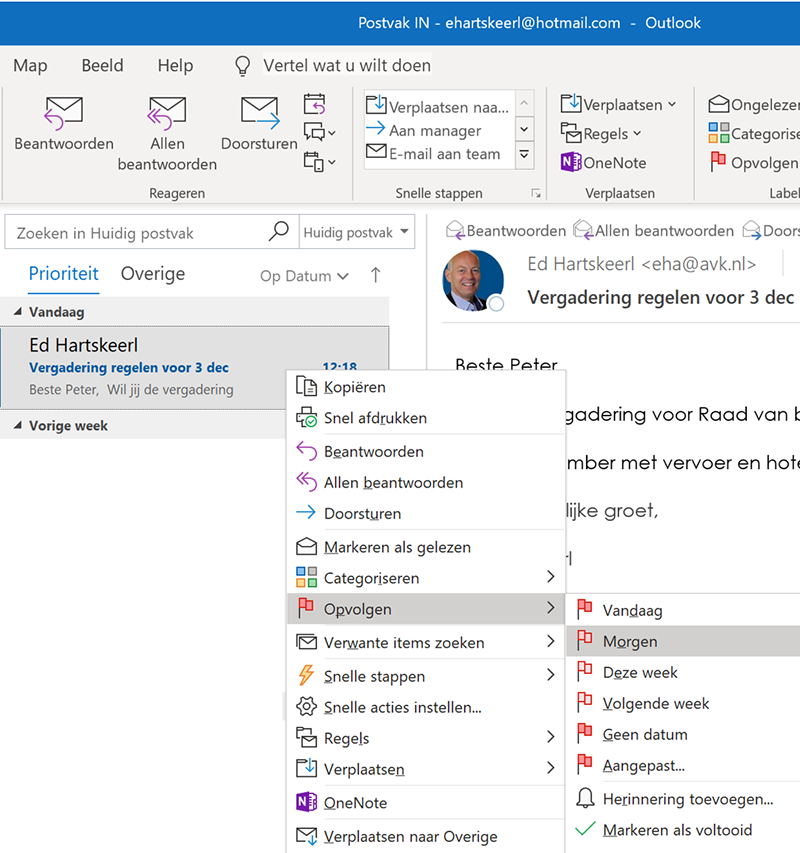Choose Markeren als gelezen
Image resolution: width=800 pixels, height=853 pixels.
(x=426, y=547)
